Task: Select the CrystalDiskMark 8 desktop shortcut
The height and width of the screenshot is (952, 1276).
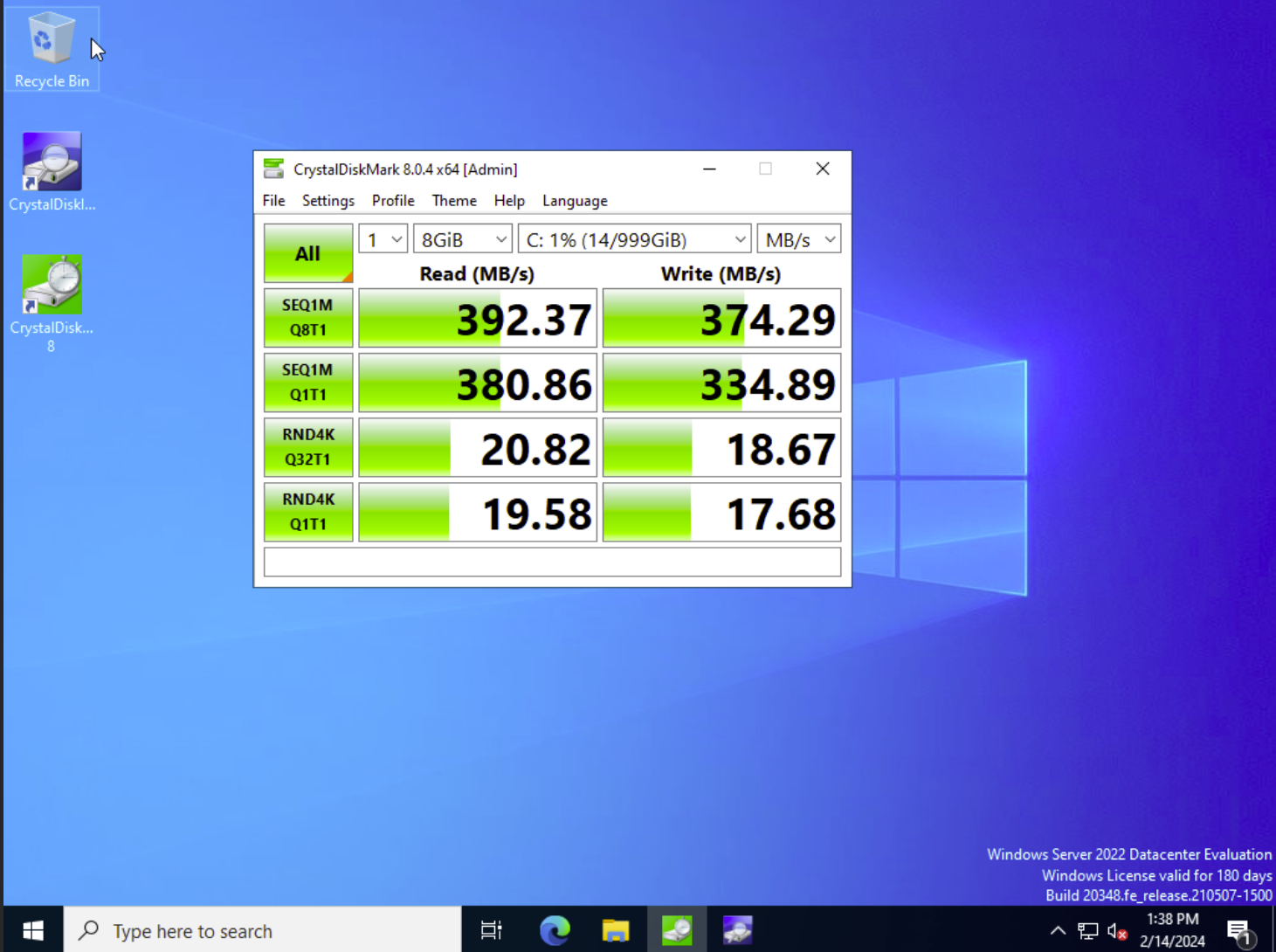Action: [x=52, y=303]
